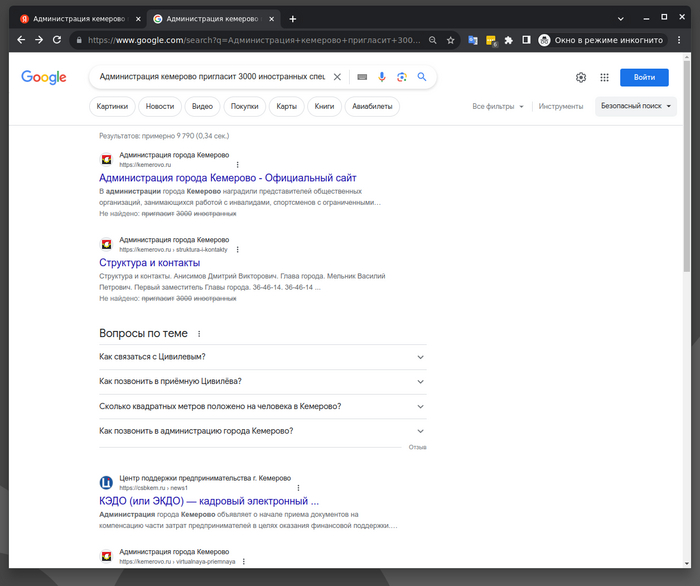Click the blue search magnifier button
Viewport: 700px width, 586px height.
[x=422, y=77]
